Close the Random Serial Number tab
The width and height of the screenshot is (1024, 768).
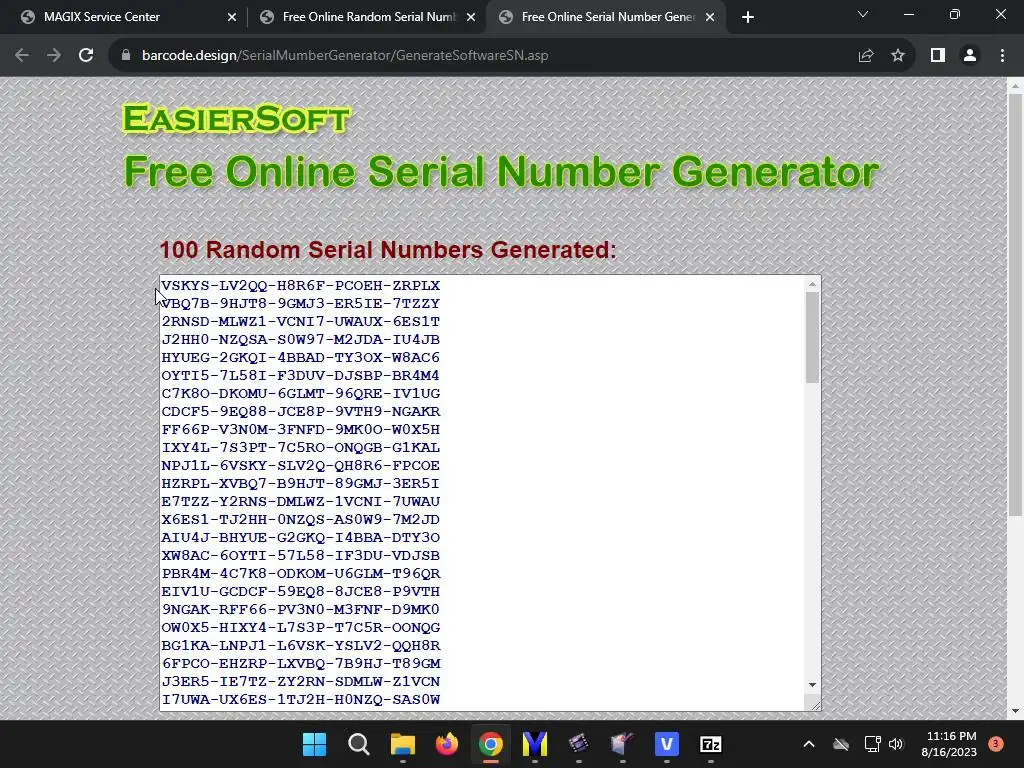pos(471,18)
